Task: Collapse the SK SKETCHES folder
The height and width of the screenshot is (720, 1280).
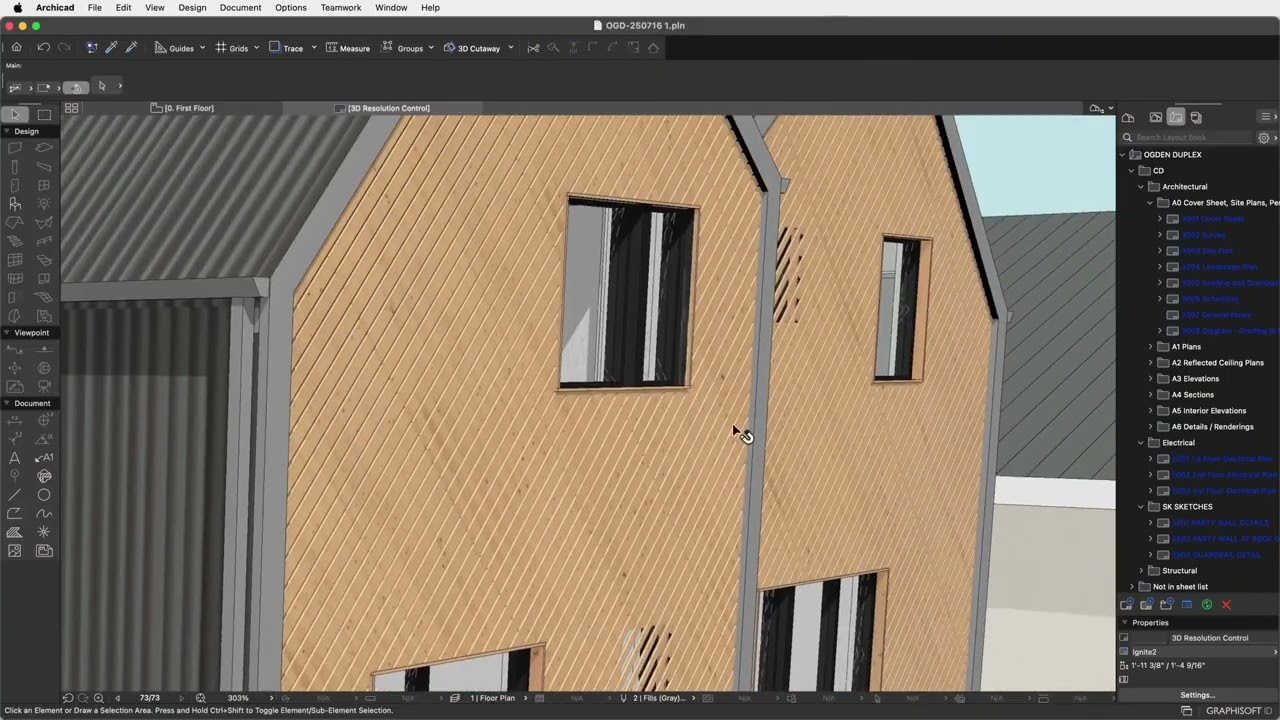Action: [x=1141, y=507]
